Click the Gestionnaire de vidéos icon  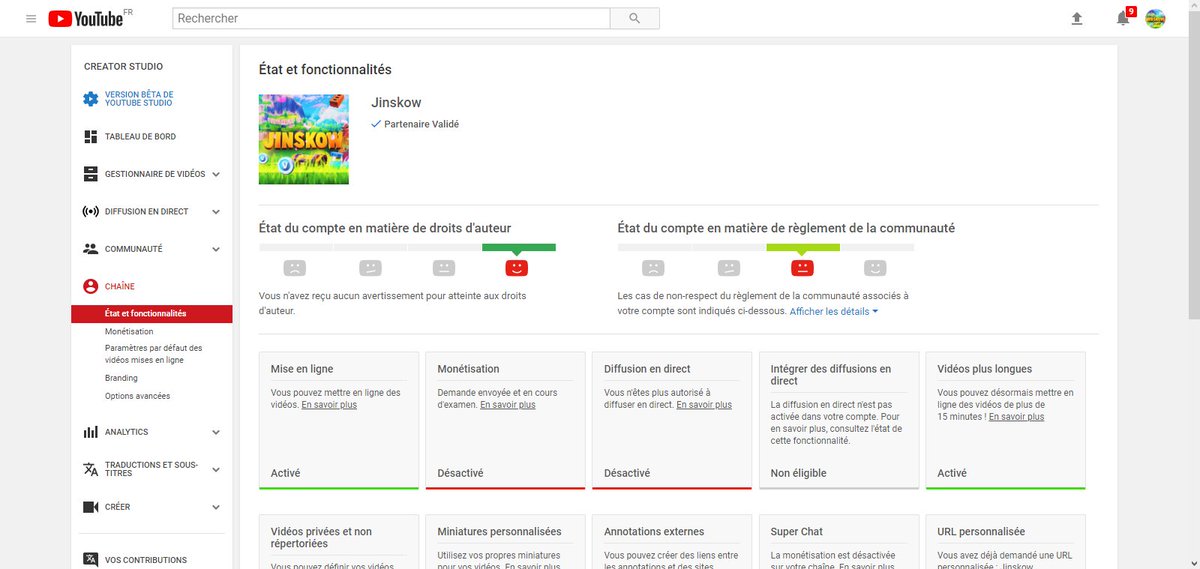(90, 174)
